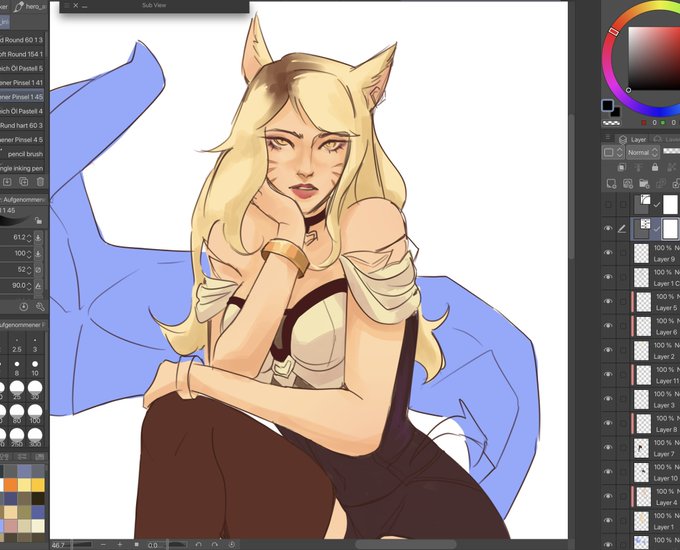Select the transparent color swatch
Viewport: 680px width, 550px height.
pos(611,123)
